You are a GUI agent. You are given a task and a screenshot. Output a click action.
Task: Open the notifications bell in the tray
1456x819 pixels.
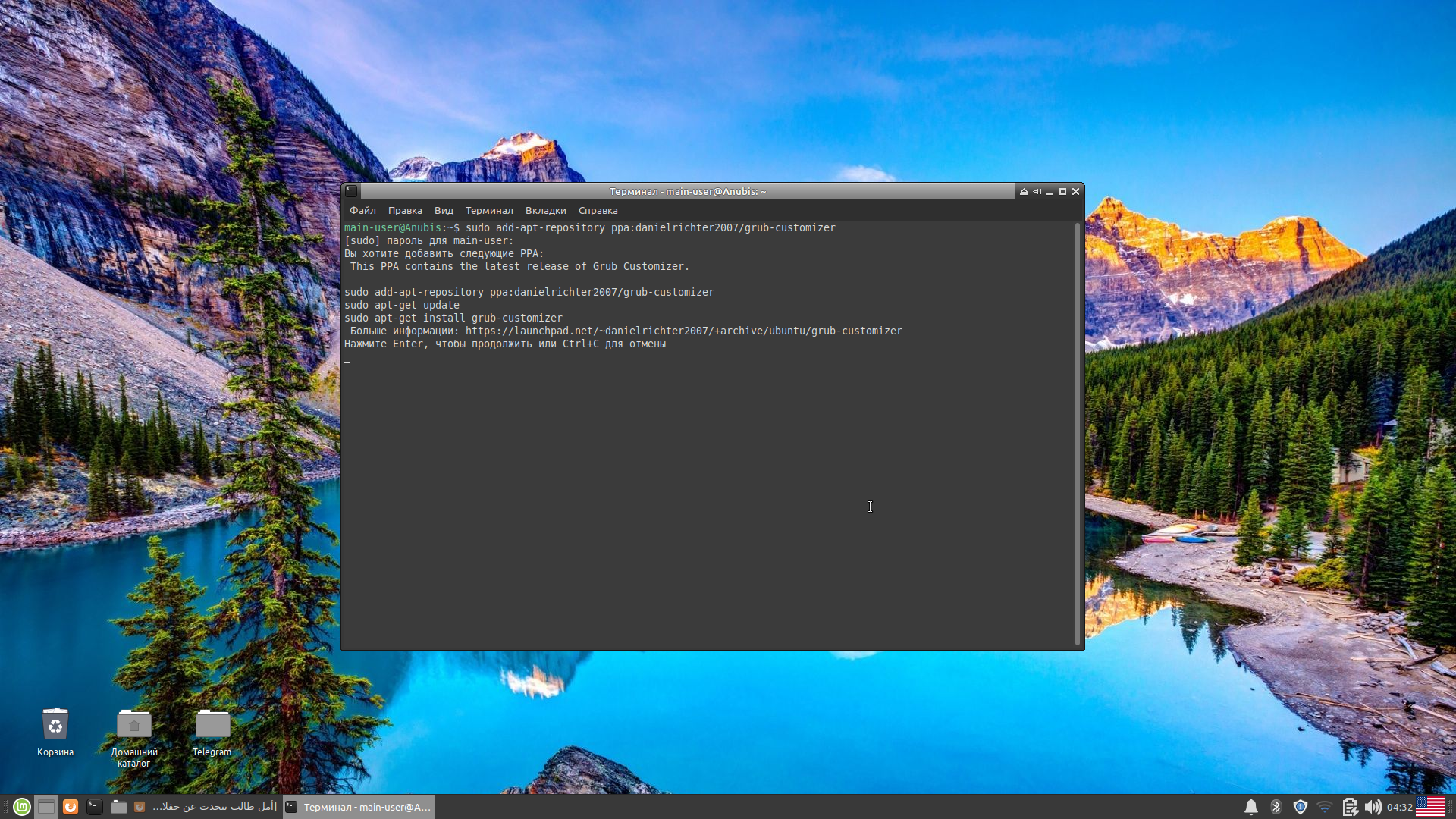pyautogui.click(x=1252, y=807)
